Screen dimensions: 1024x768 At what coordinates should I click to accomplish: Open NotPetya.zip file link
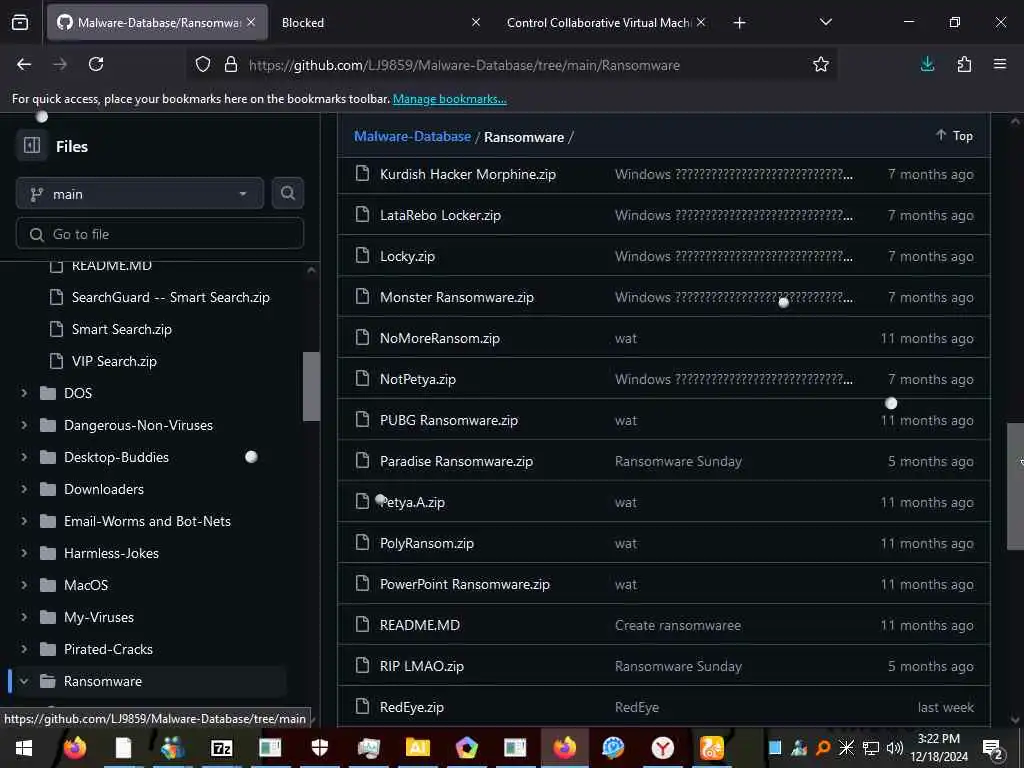417,379
